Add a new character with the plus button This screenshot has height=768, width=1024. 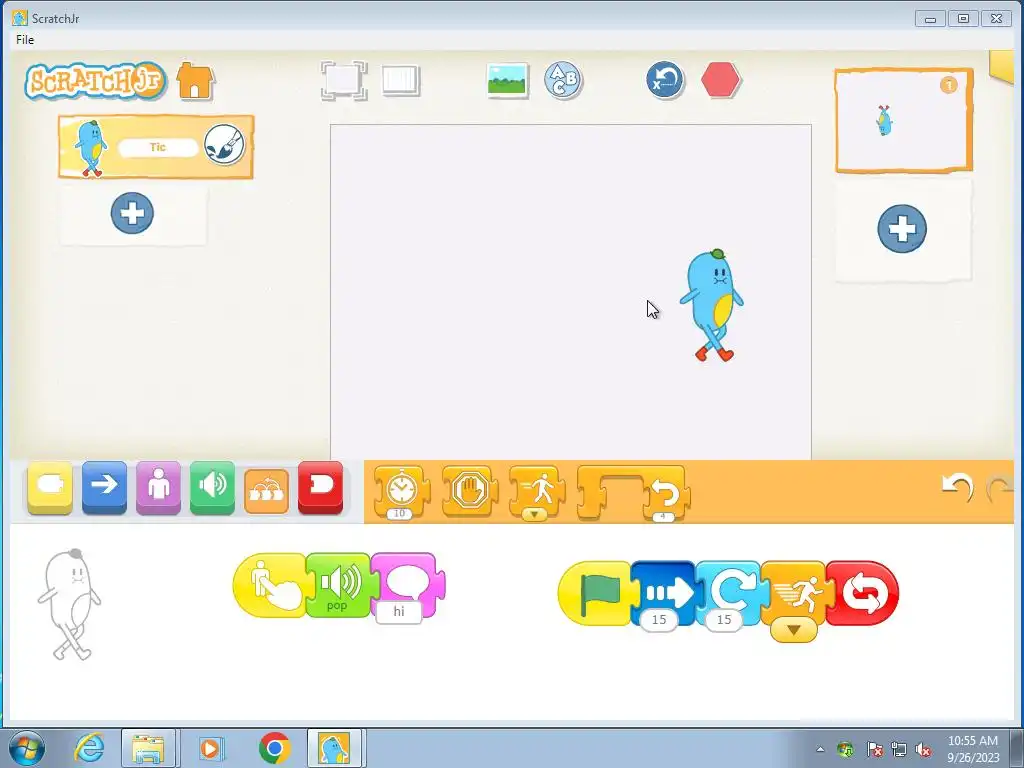click(x=132, y=213)
